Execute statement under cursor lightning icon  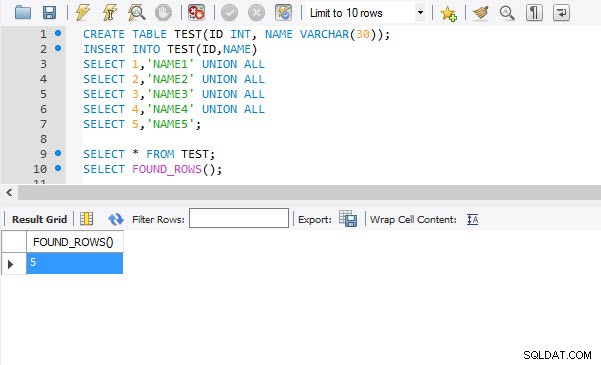coord(110,13)
